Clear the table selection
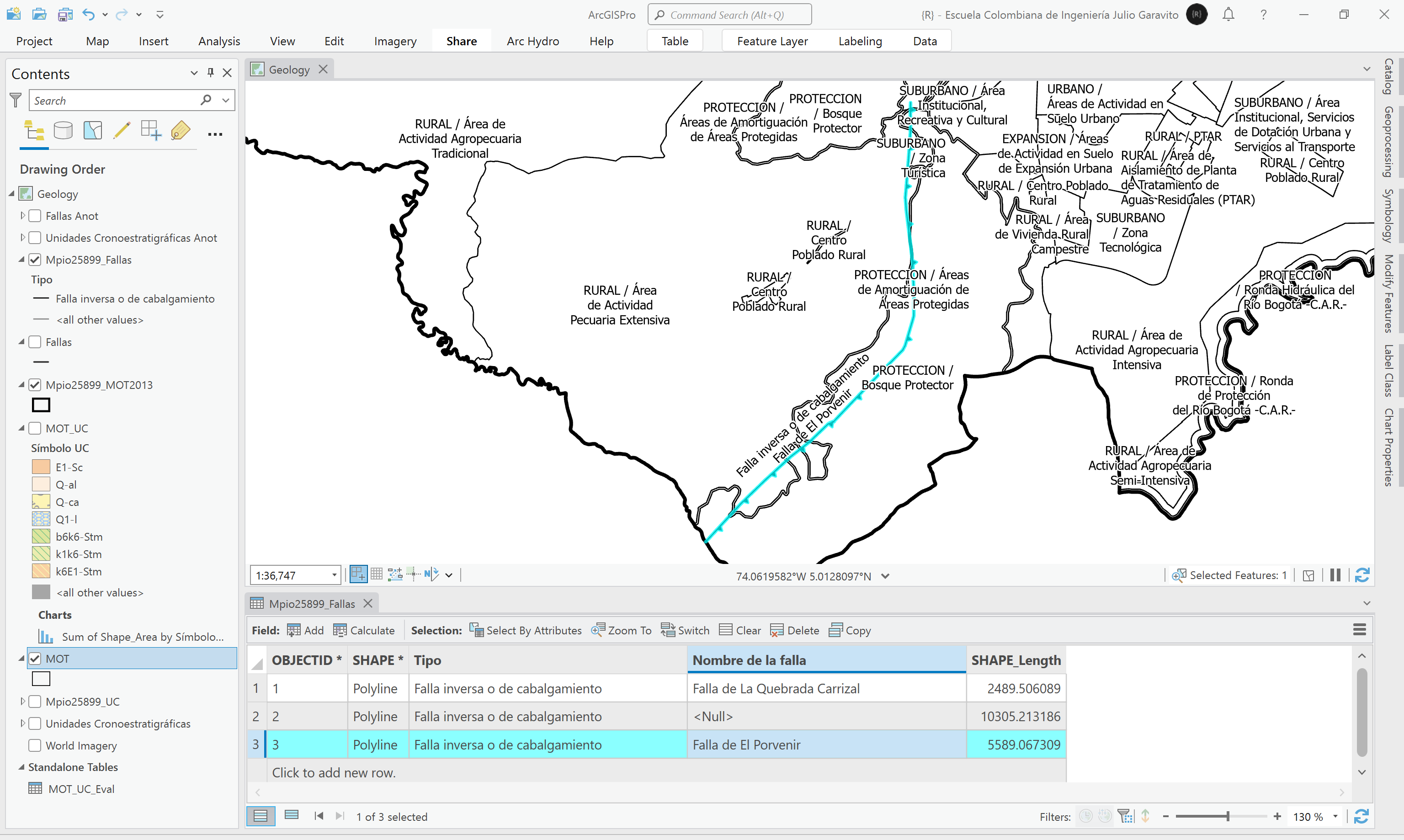1404x840 pixels. click(739, 630)
